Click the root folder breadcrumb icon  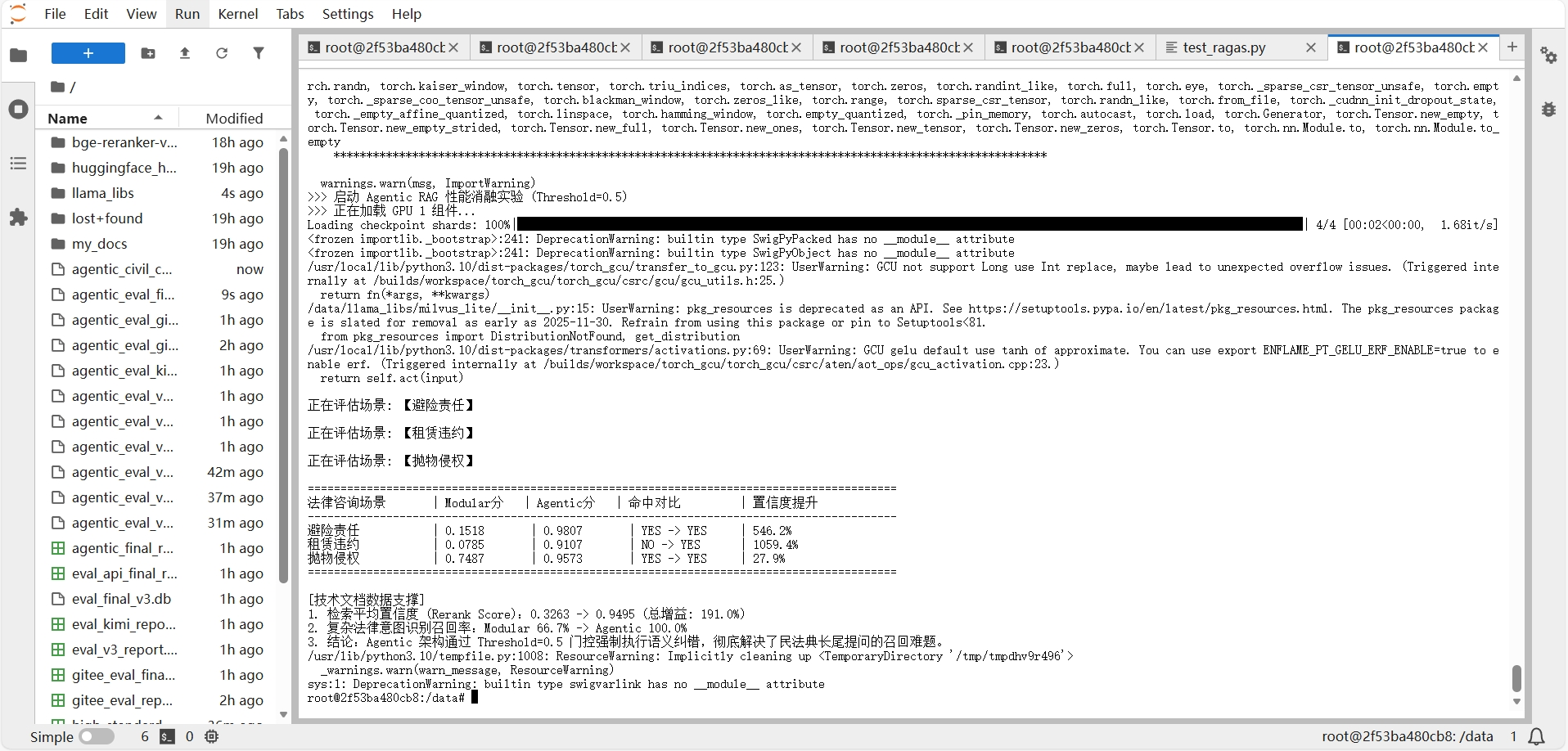[58, 87]
